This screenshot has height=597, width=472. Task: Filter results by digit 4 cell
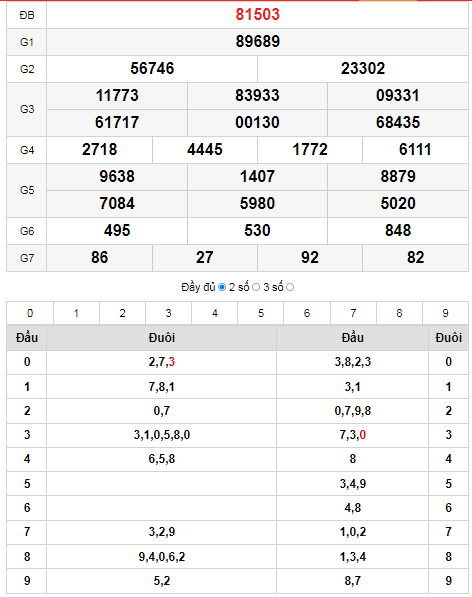(x=215, y=313)
